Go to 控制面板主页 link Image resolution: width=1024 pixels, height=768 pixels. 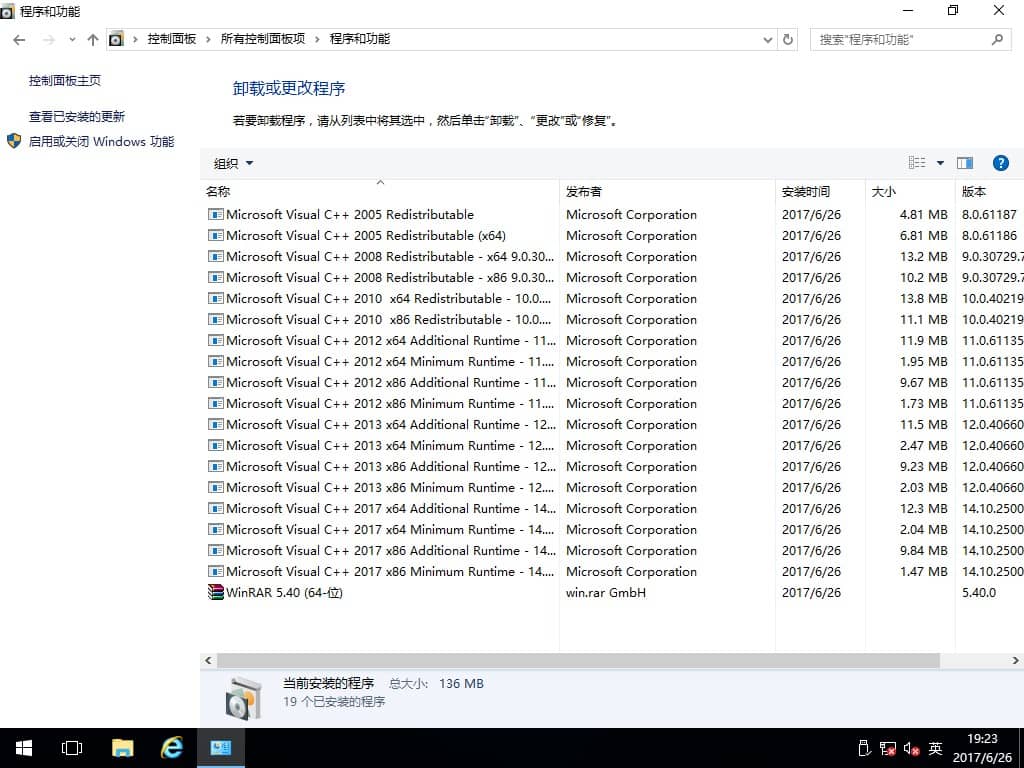click(x=65, y=80)
